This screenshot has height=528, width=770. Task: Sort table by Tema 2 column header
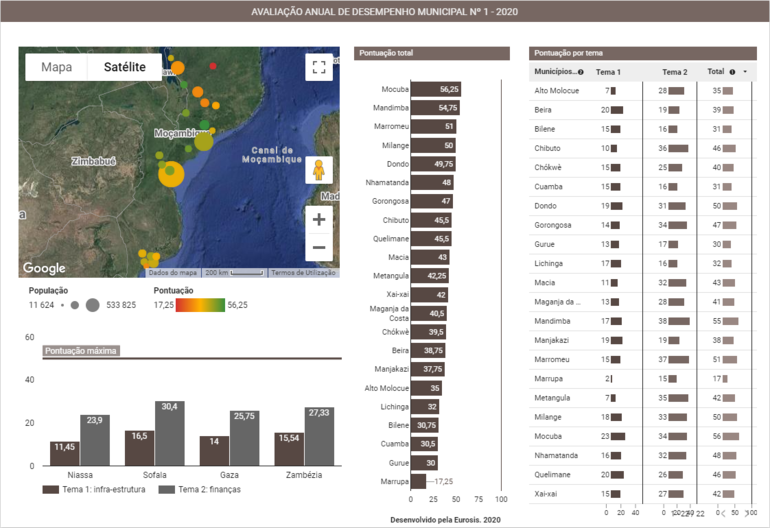coord(674,72)
